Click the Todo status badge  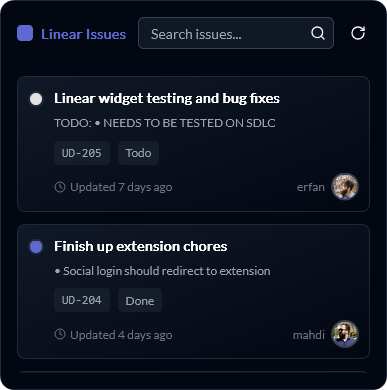click(138, 153)
